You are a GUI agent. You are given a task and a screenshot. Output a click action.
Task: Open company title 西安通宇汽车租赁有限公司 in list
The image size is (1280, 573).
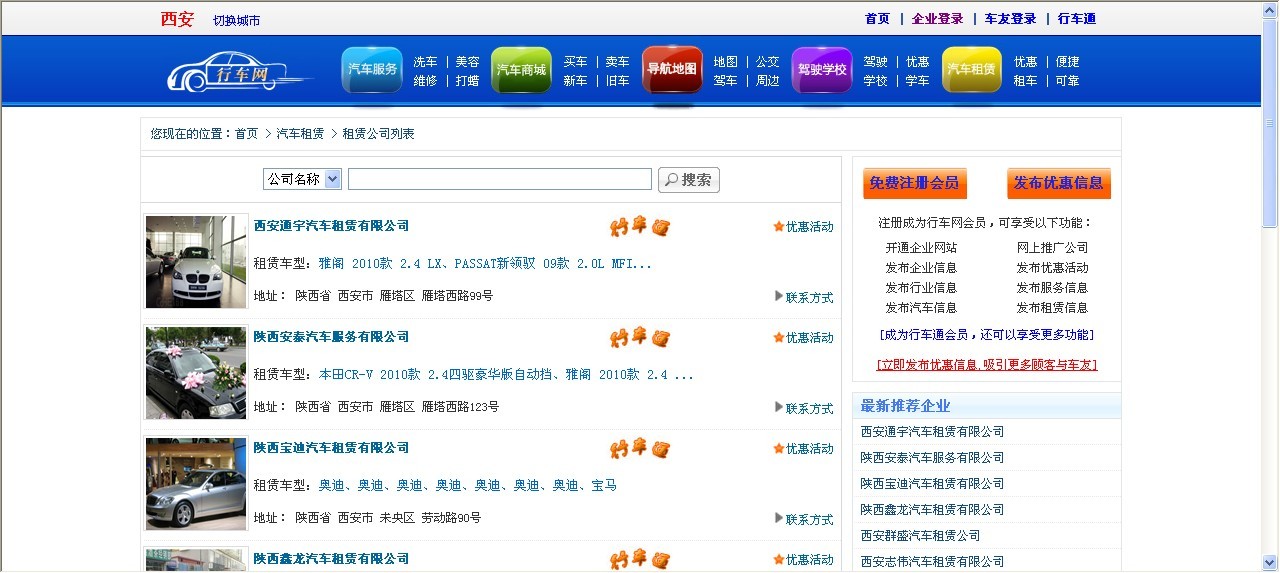(331, 226)
